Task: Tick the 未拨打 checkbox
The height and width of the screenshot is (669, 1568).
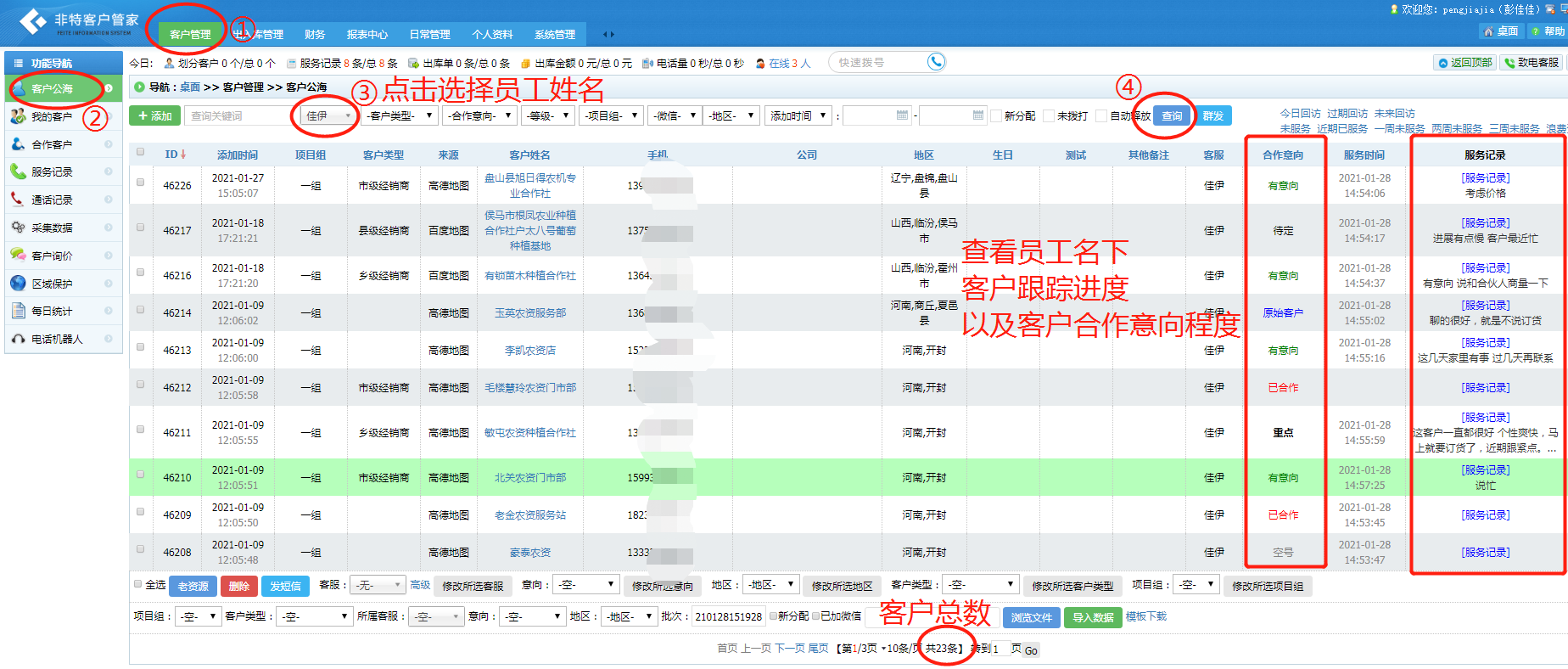Action: tap(1049, 115)
